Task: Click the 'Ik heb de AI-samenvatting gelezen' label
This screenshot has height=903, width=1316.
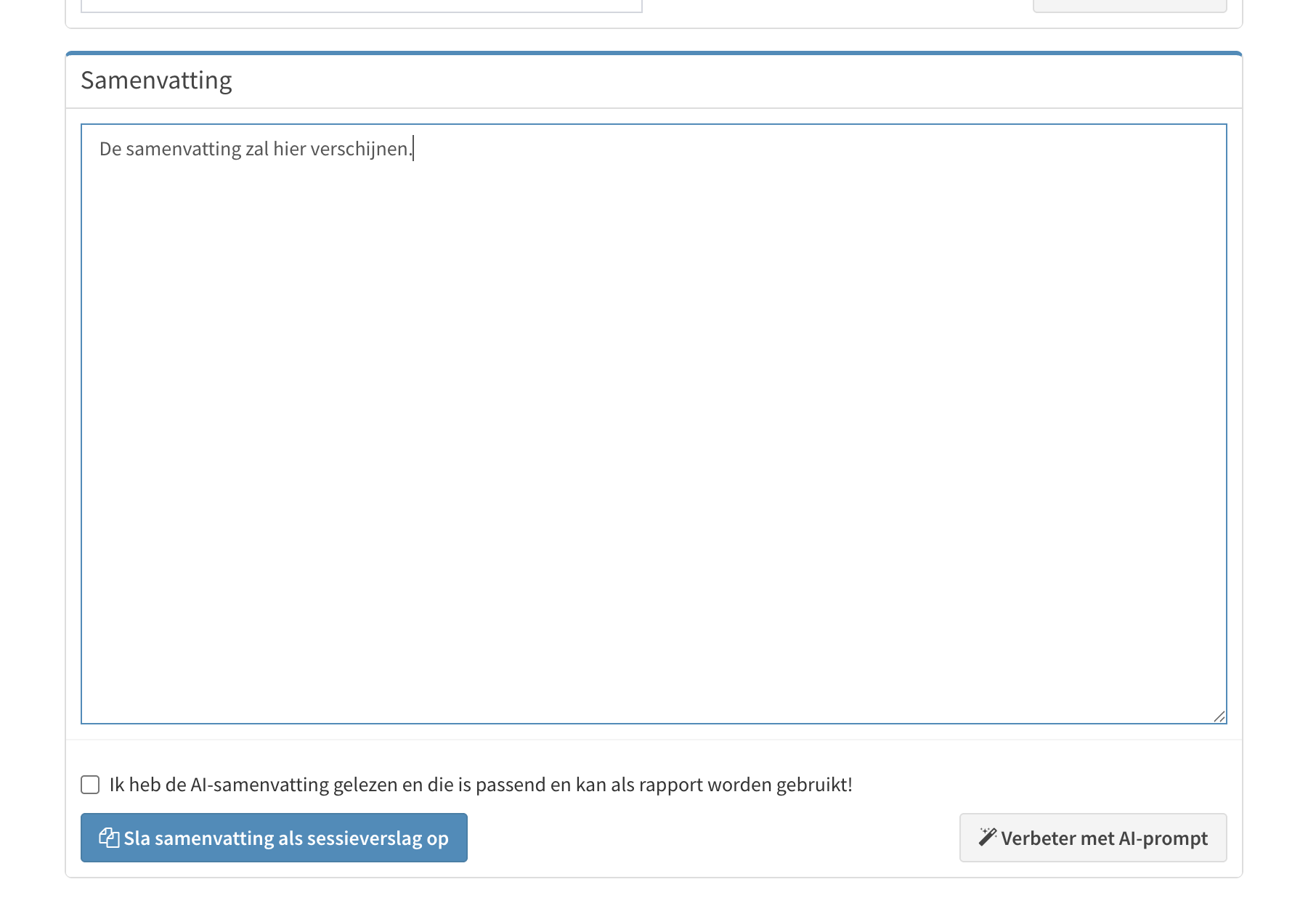Action: point(481,785)
